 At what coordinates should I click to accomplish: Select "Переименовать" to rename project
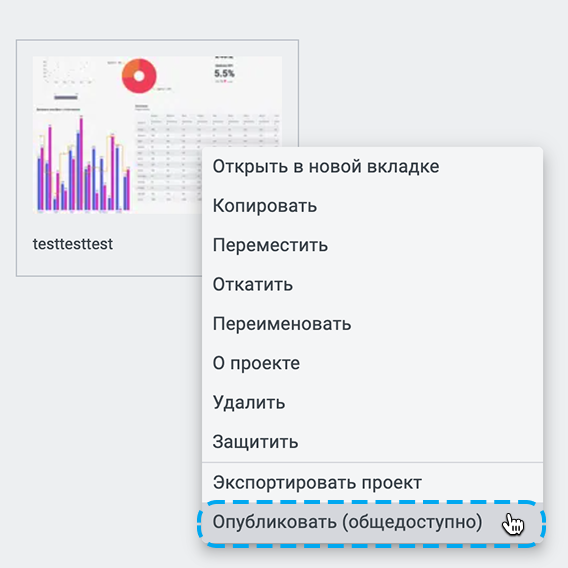coord(372,323)
